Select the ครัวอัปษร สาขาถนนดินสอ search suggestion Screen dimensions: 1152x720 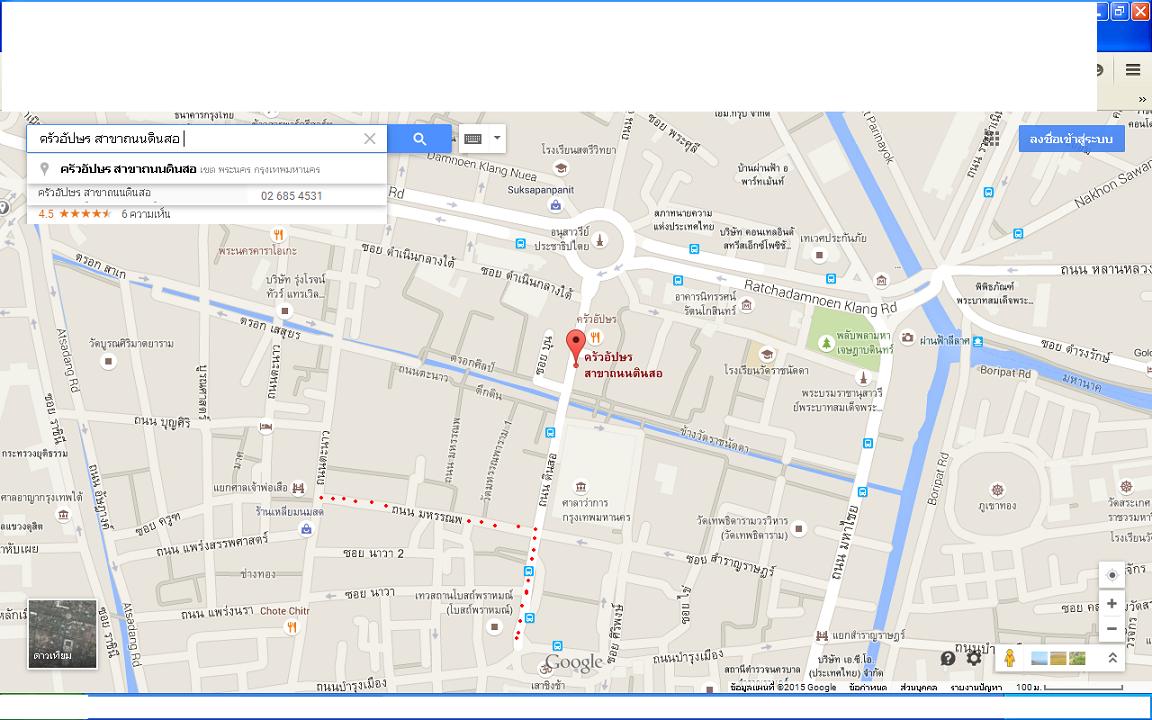pyautogui.click(x=206, y=169)
